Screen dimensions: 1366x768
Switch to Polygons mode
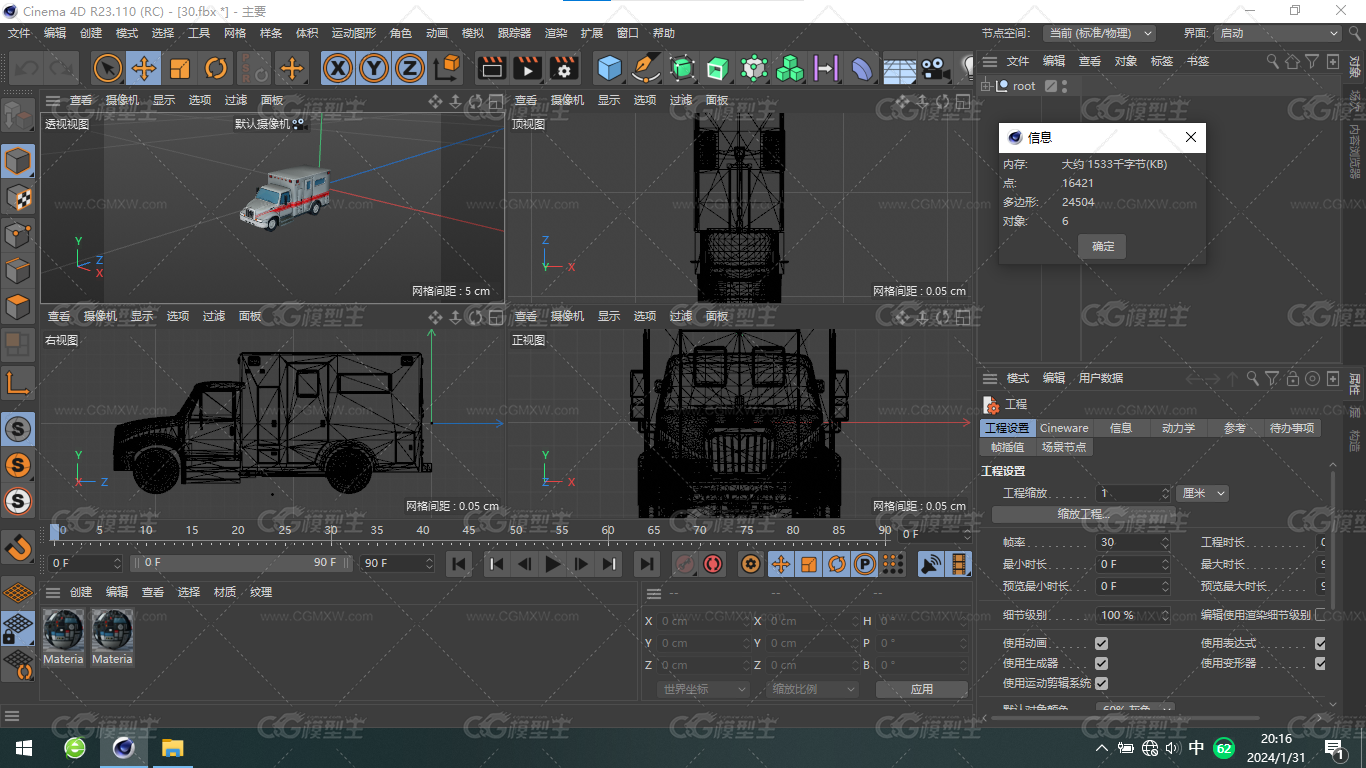[x=18, y=307]
